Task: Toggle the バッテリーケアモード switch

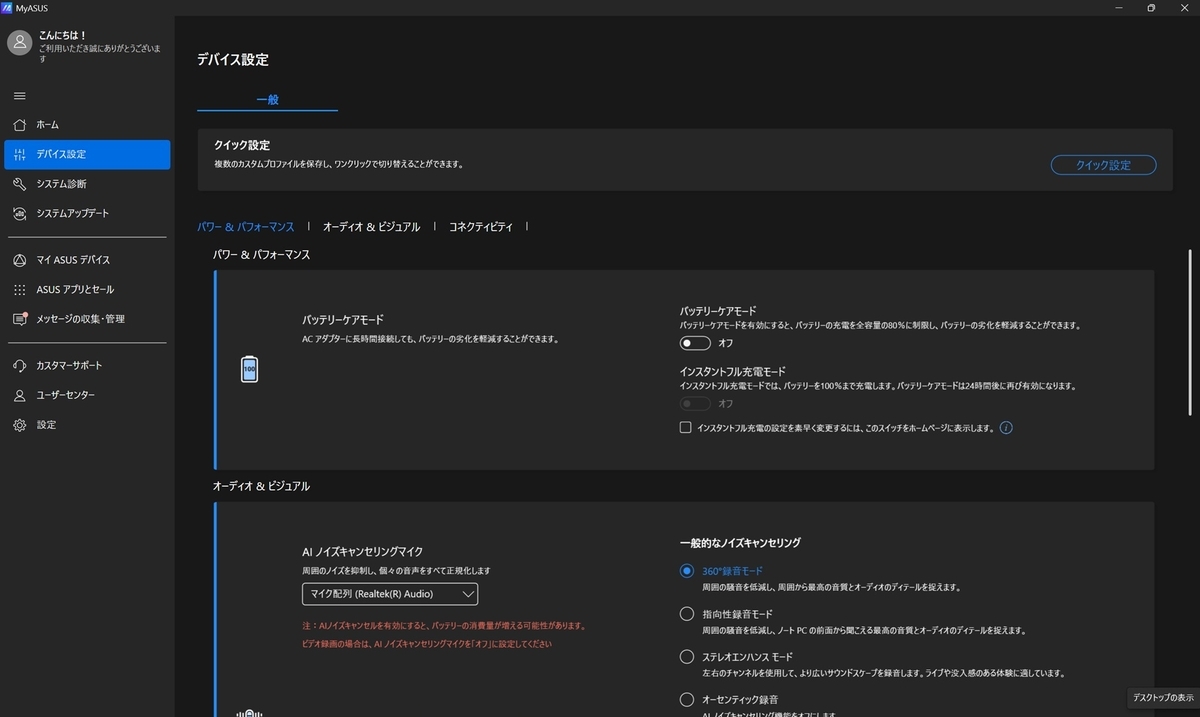Action: click(695, 343)
